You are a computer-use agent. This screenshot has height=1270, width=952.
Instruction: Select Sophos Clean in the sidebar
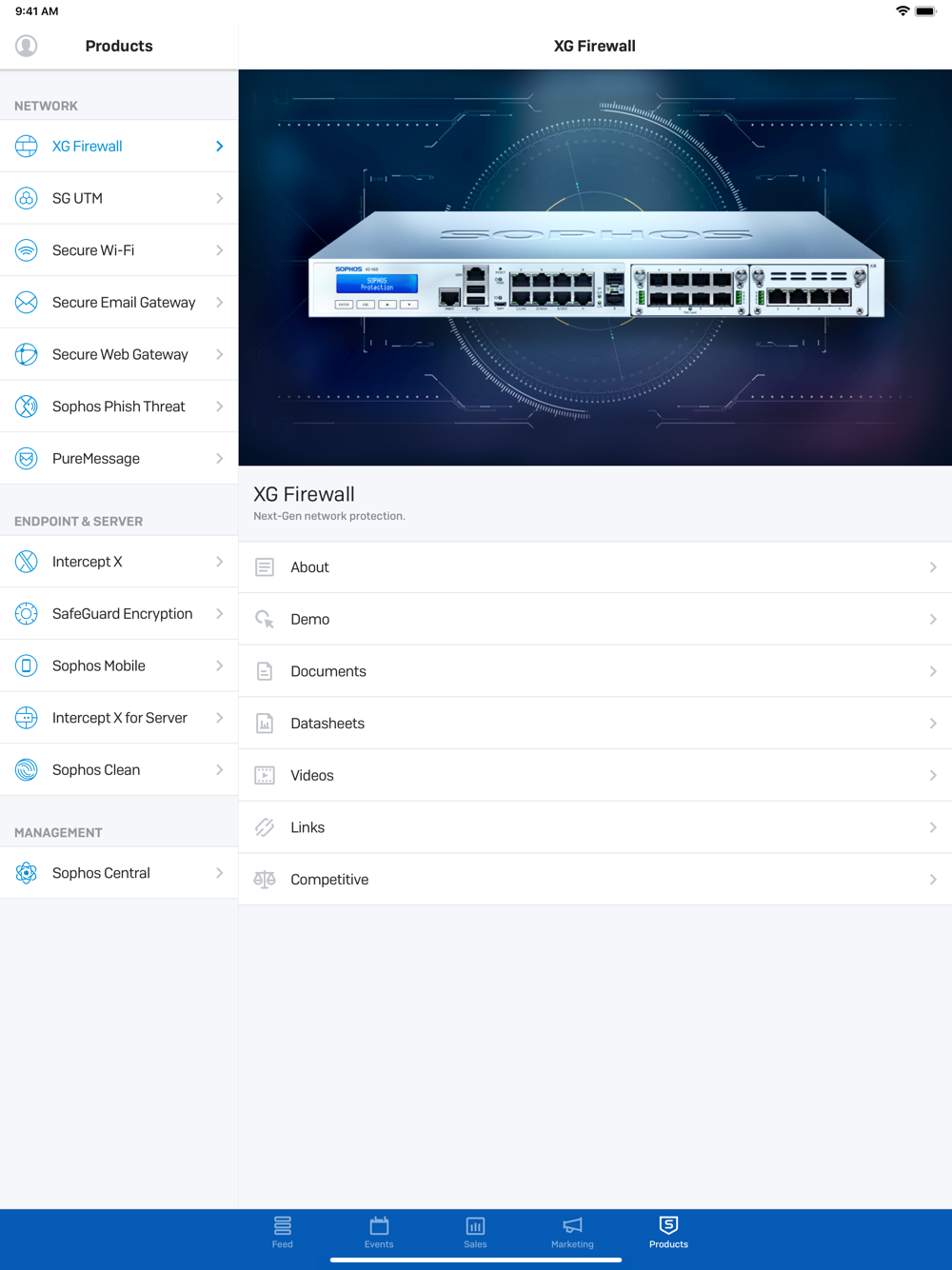pyautogui.click(x=119, y=770)
